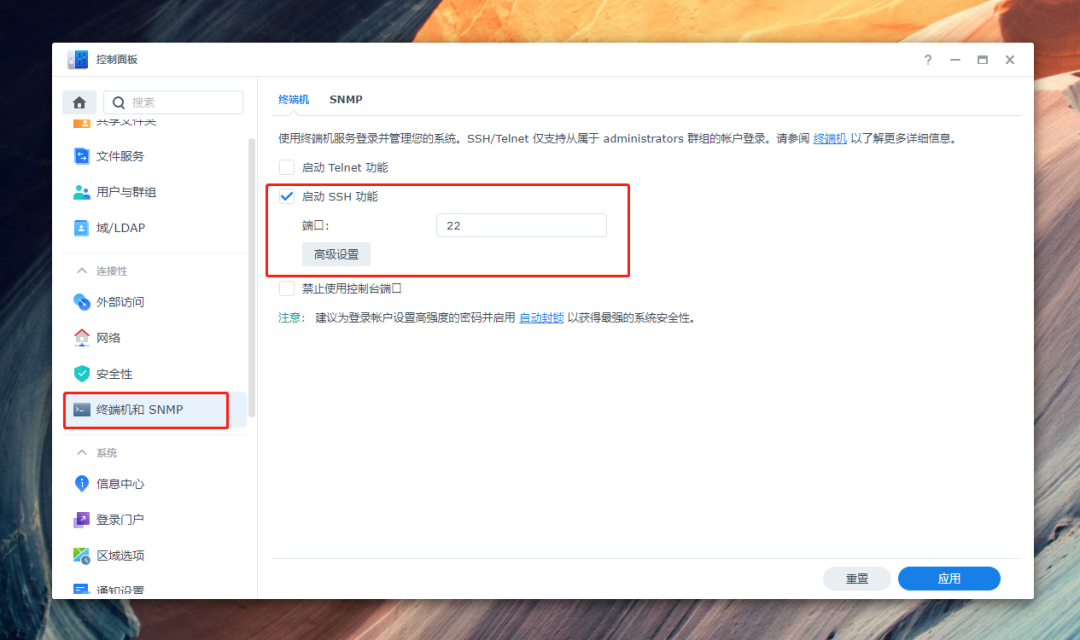Open 用户与群组 settings
The image size is (1080, 640).
(154, 192)
